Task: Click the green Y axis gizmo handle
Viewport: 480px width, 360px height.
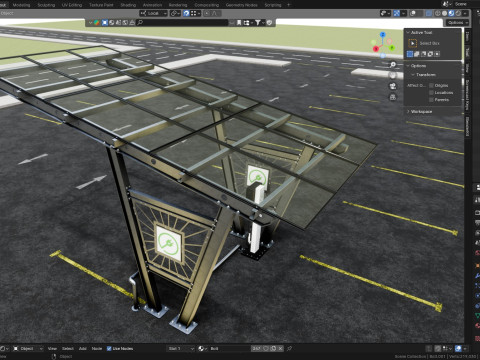Action: click(x=392, y=48)
